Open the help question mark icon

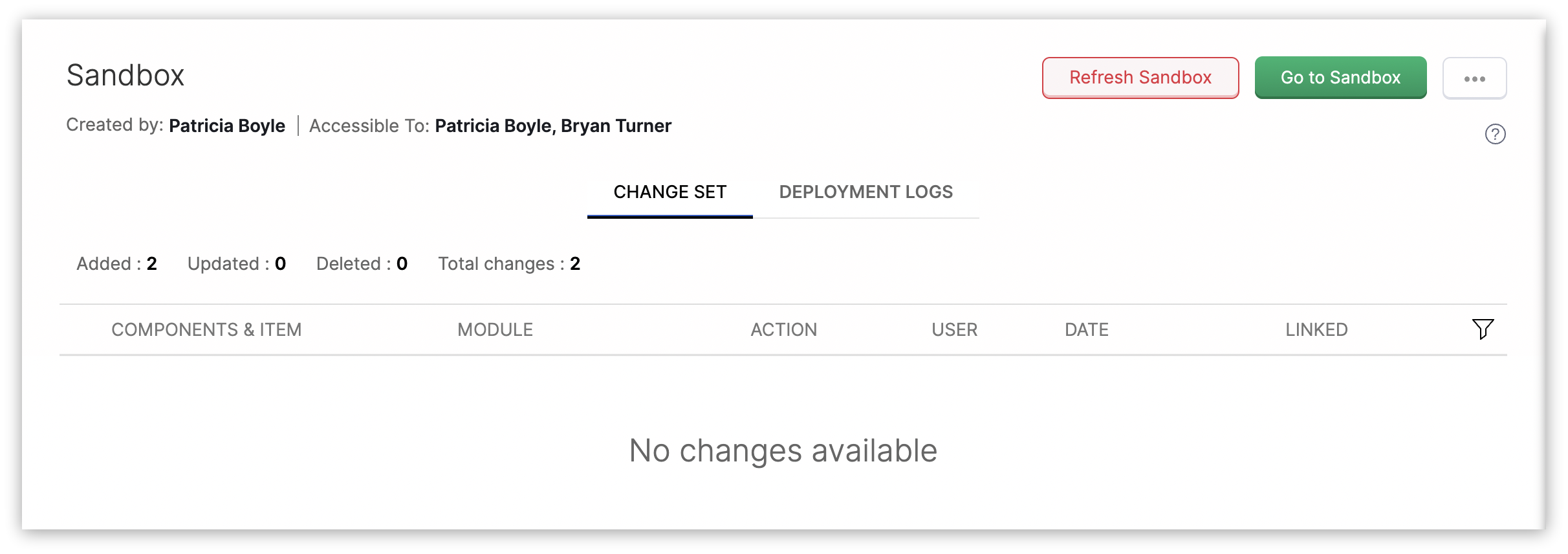tap(1495, 134)
